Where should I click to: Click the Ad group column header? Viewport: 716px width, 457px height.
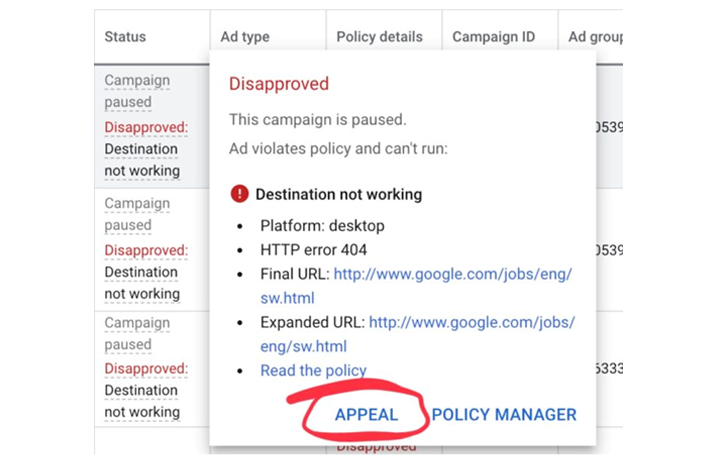(x=595, y=37)
